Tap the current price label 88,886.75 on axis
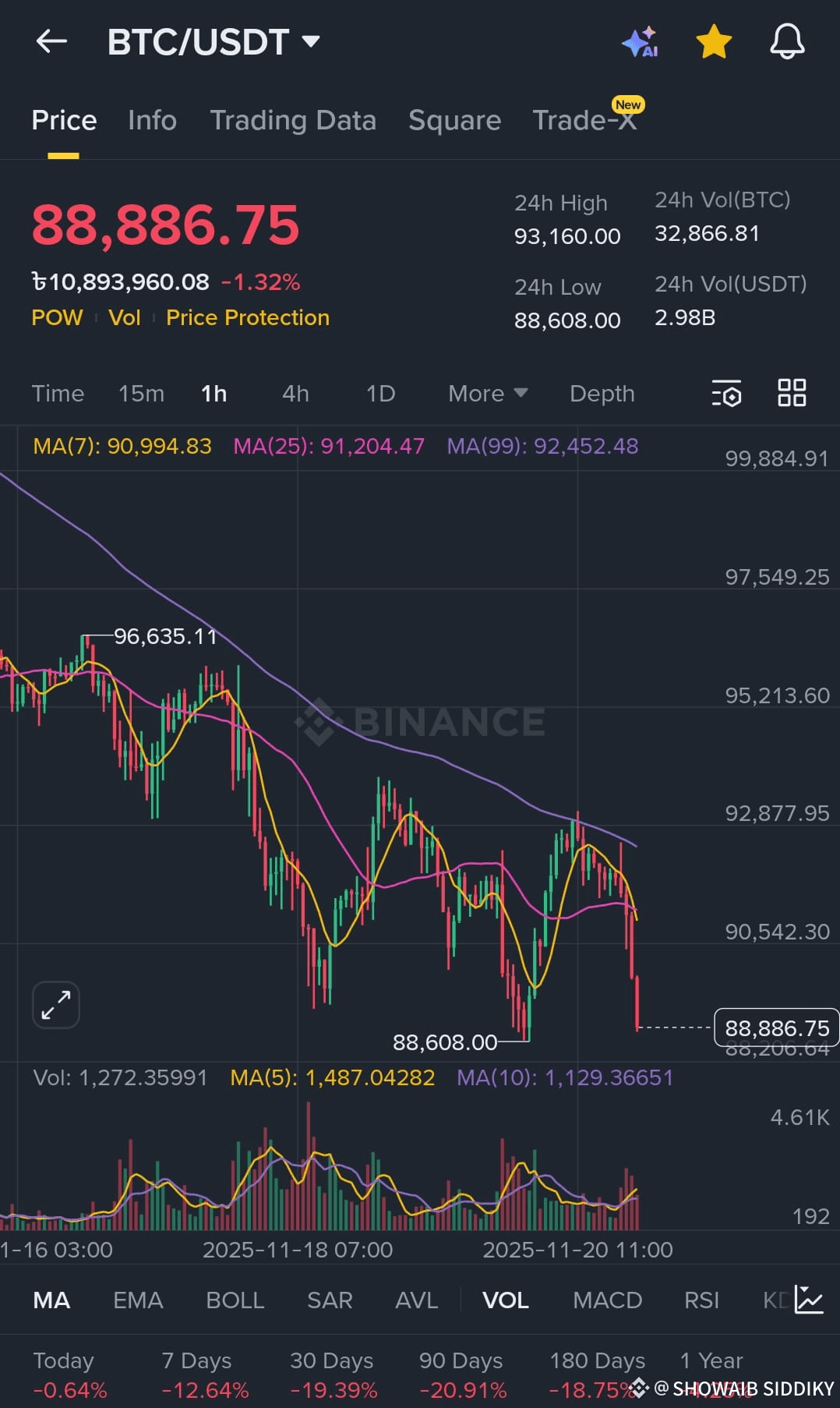840x1408 pixels. [x=777, y=1028]
